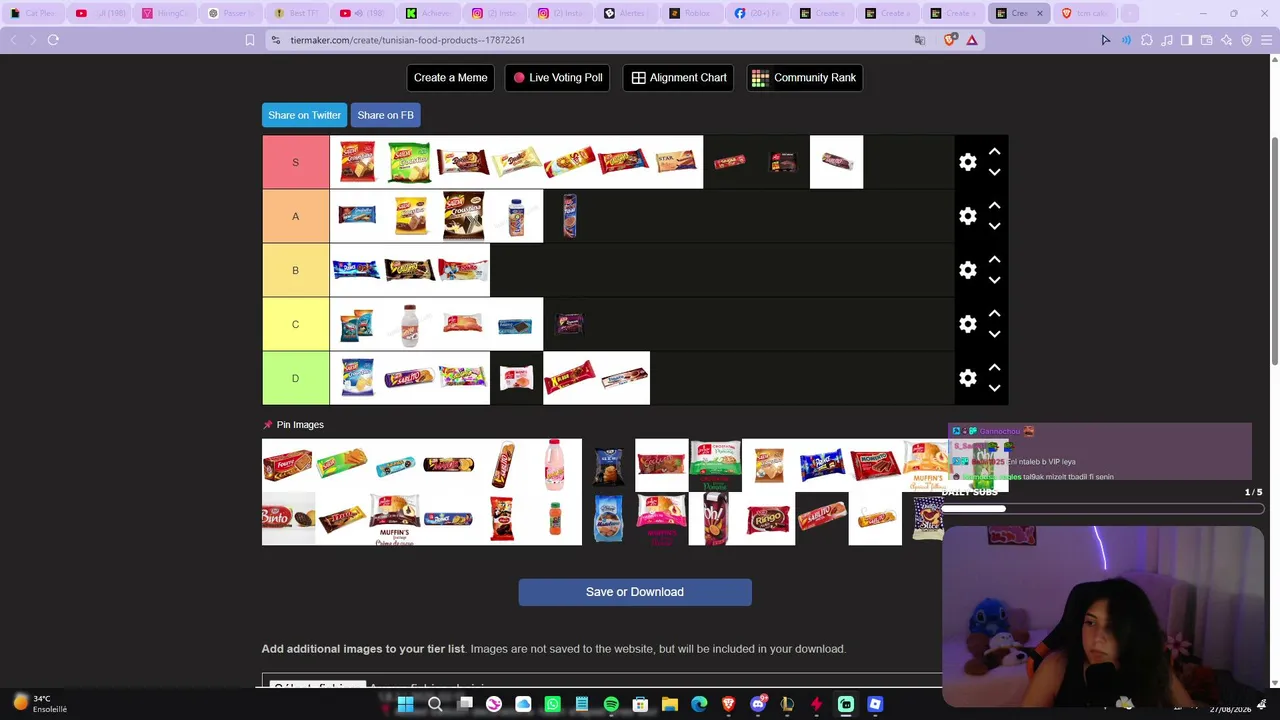Move the D tier row down
1280x720 pixels.
click(x=994, y=388)
